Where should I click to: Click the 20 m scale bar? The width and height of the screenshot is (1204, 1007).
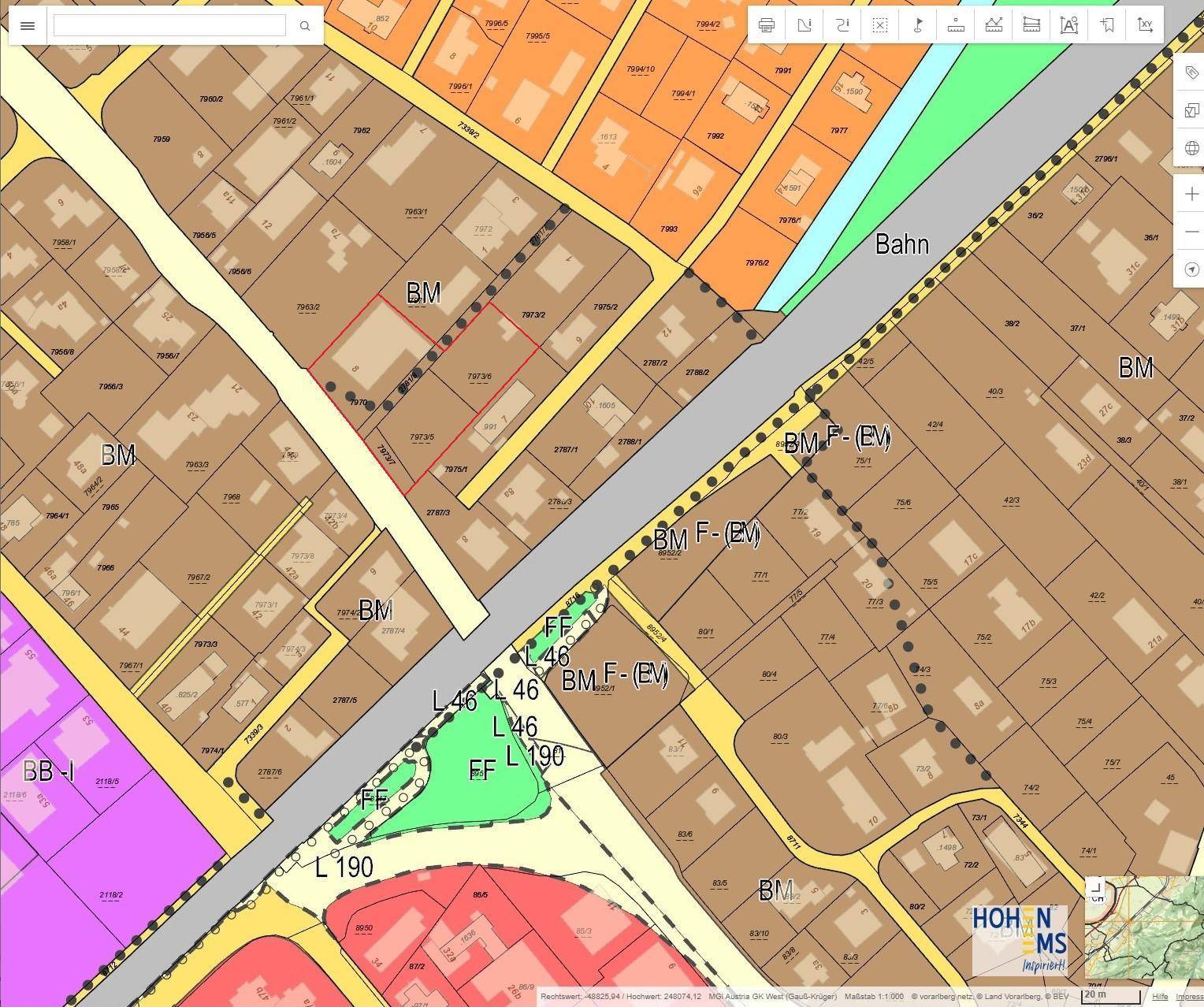1110,996
